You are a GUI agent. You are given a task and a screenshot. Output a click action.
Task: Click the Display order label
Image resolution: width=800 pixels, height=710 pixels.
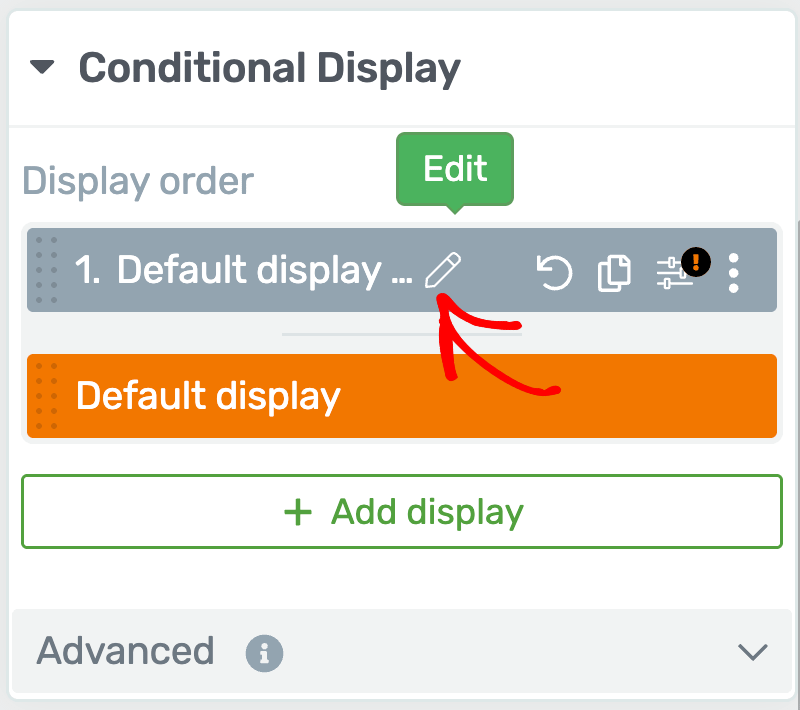coord(138,181)
